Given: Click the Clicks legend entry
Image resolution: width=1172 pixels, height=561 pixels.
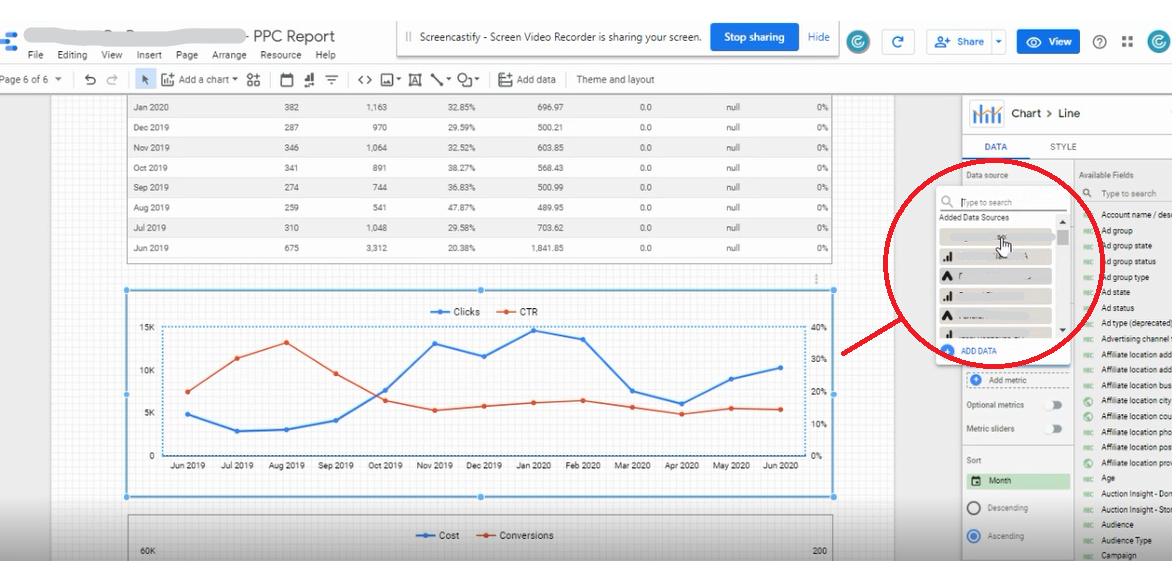Looking at the screenshot, I should click(x=455, y=312).
